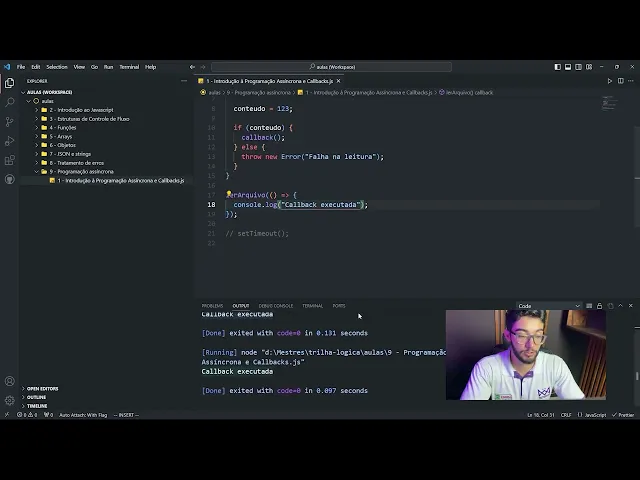Viewport: 640px width, 480px height.
Task: Click the command center search box
Action: [331, 67]
